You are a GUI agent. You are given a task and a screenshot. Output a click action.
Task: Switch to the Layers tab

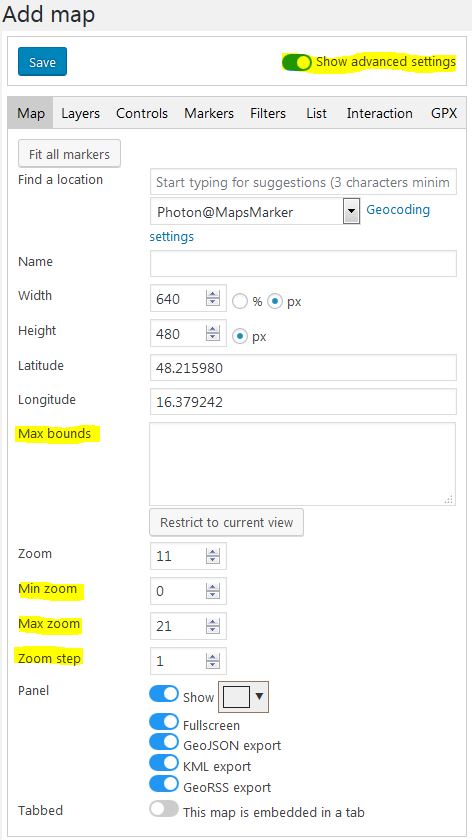point(80,114)
